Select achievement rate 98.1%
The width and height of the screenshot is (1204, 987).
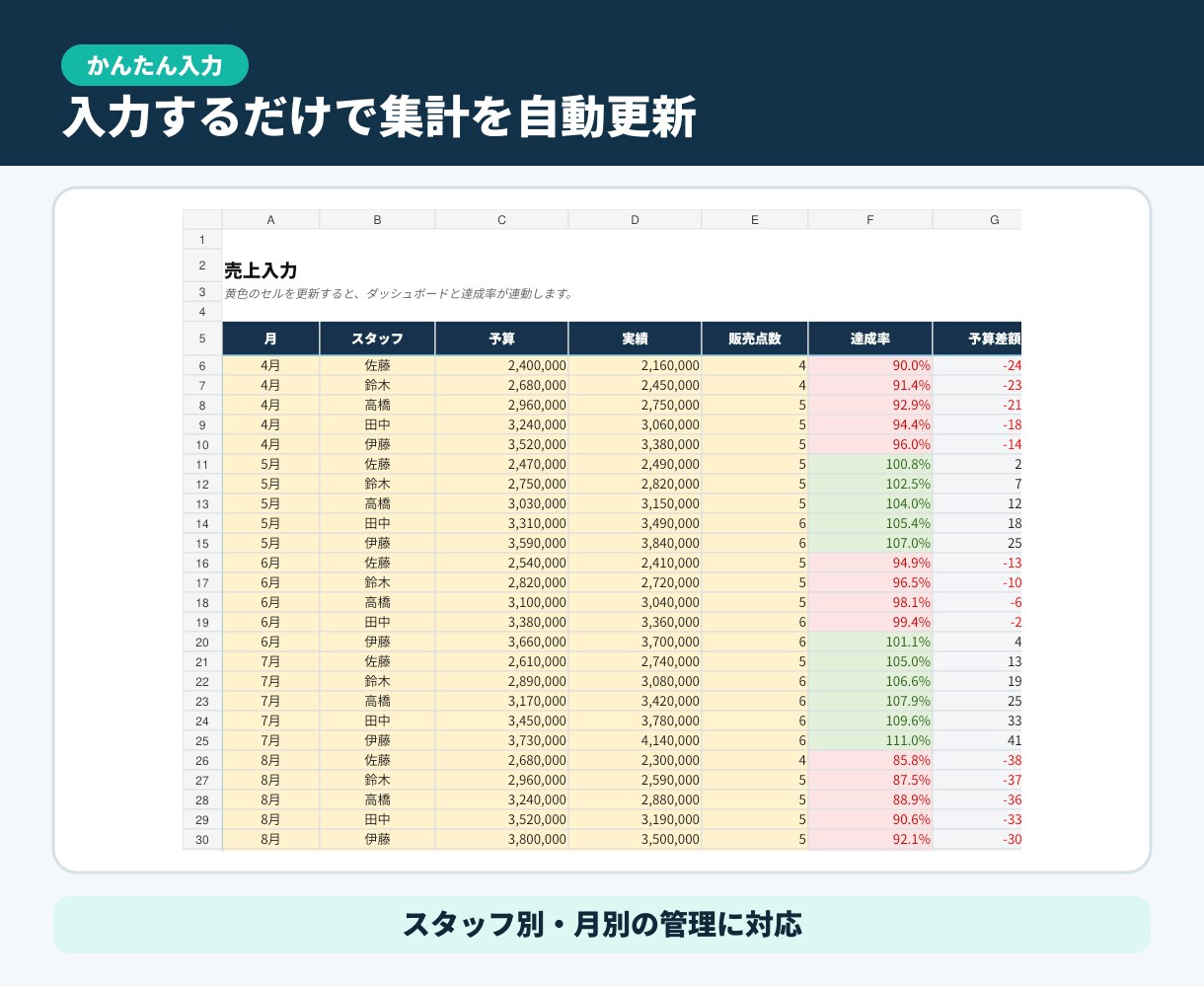tap(870, 602)
